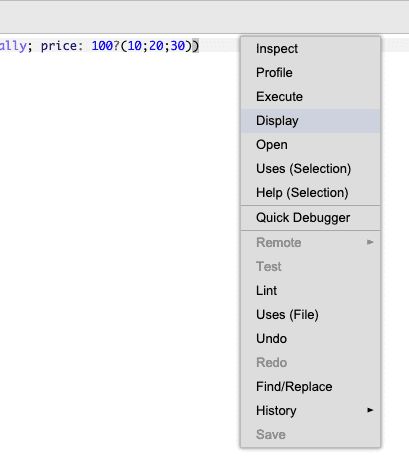Choose Inspect from the context menu

(310, 49)
